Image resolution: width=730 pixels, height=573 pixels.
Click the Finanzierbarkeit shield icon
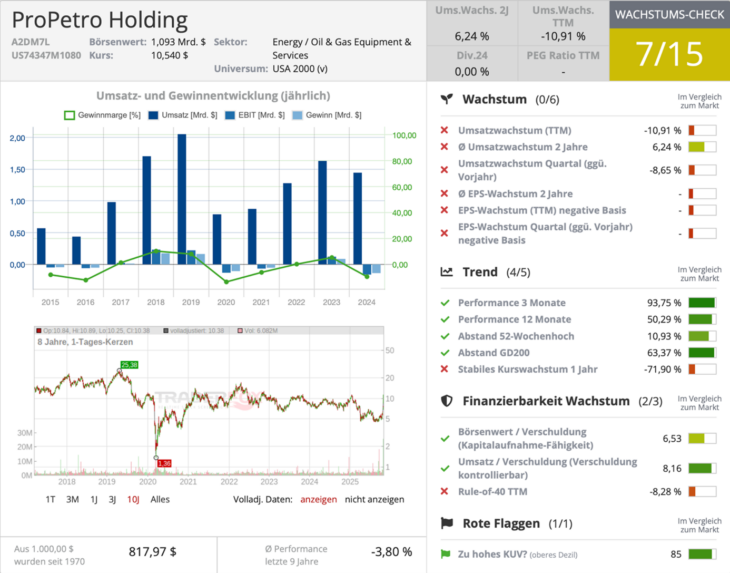click(448, 401)
